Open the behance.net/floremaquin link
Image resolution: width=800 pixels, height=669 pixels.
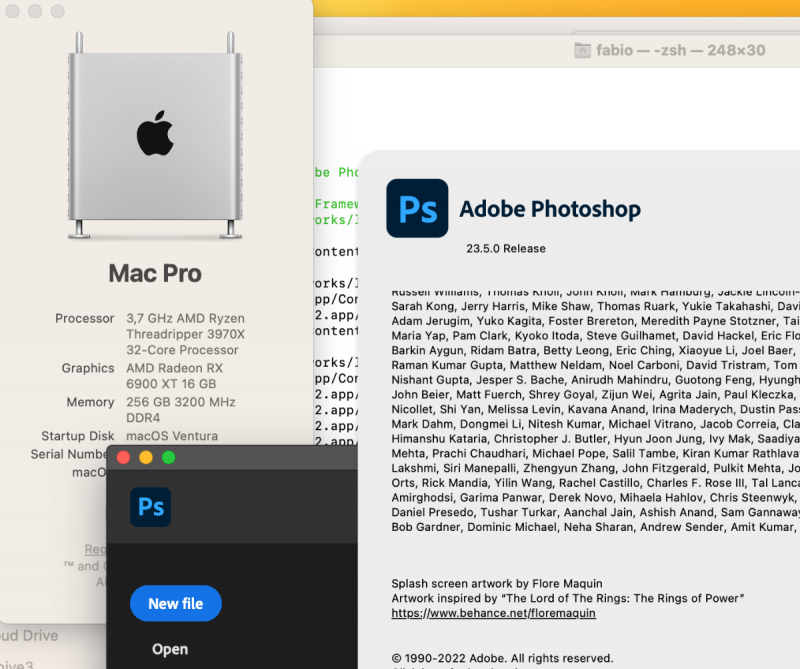pyautogui.click(x=493, y=613)
